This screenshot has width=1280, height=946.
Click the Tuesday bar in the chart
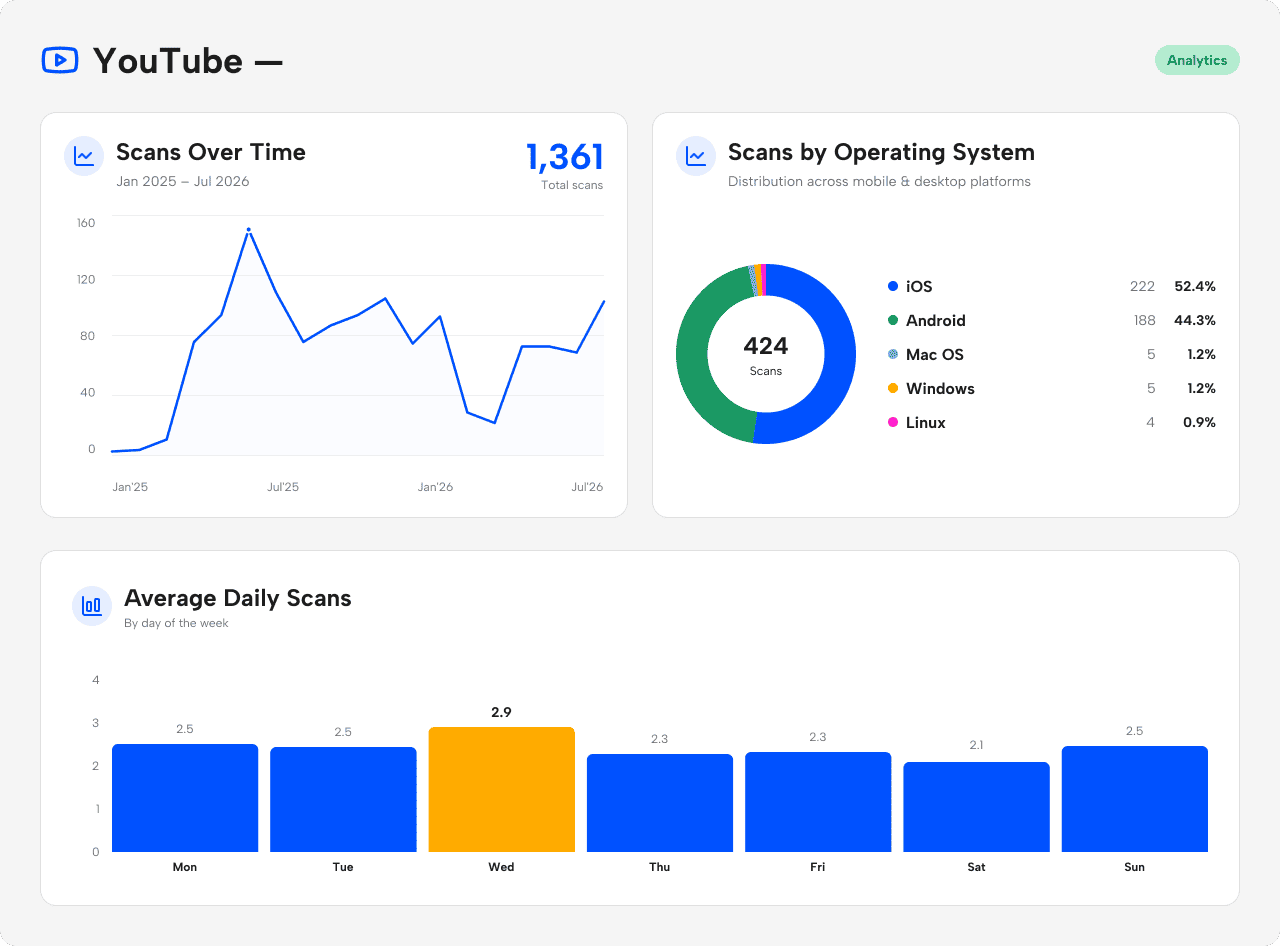point(343,800)
